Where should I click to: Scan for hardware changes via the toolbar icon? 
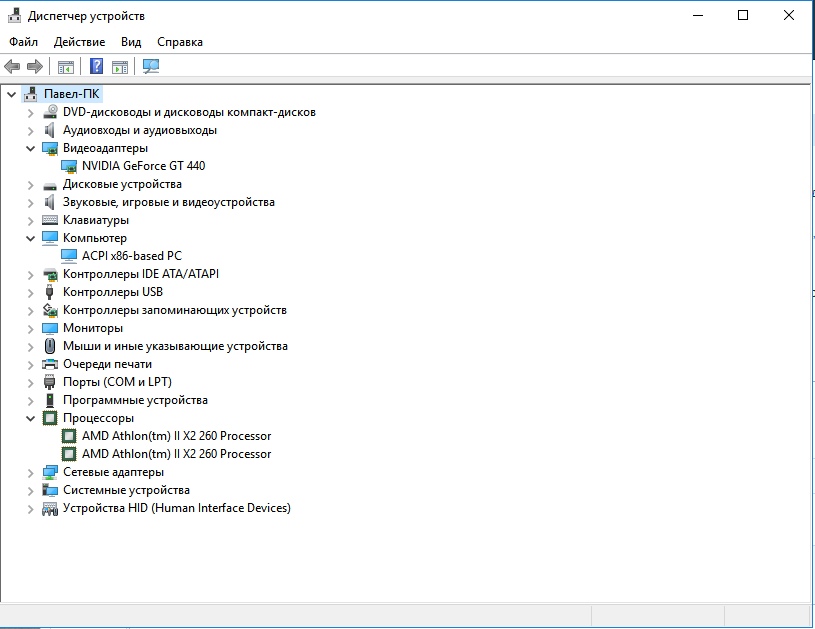(151, 67)
